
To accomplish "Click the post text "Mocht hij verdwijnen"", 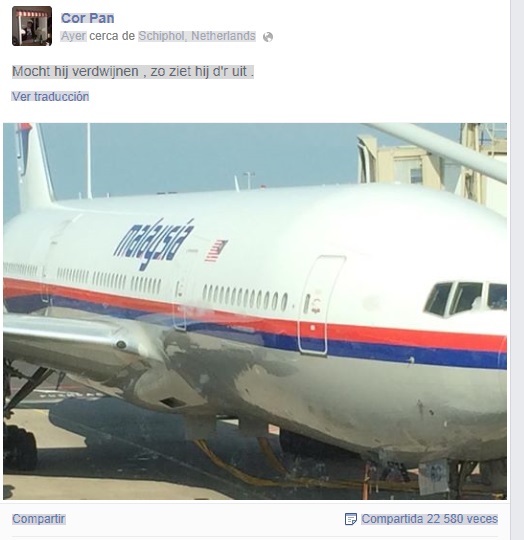I will (75, 72).
